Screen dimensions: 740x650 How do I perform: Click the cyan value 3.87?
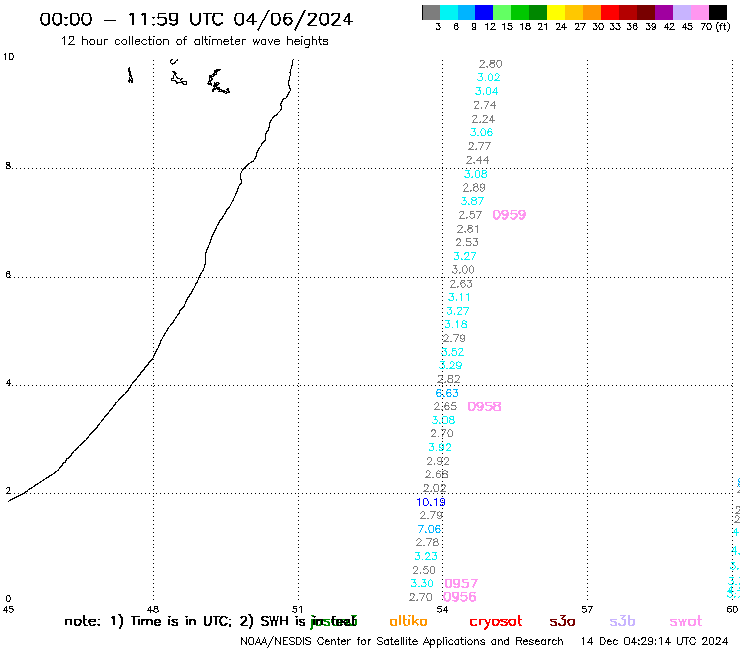coord(472,201)
